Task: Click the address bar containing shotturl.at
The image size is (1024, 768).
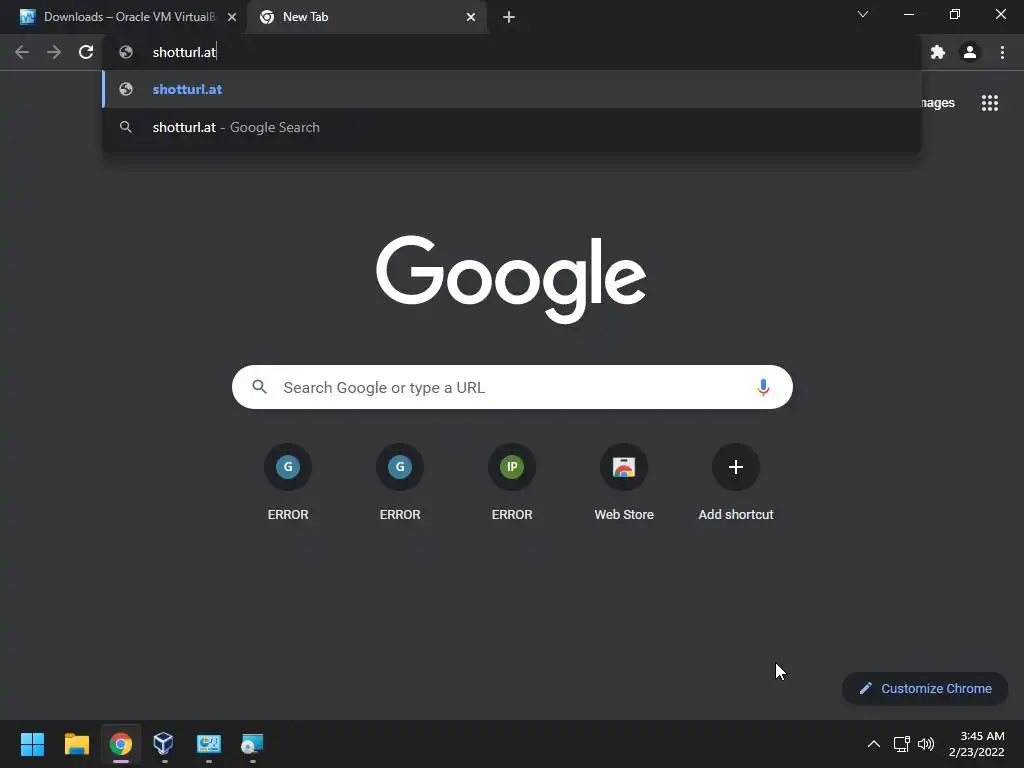Action: tap(512, 52)
